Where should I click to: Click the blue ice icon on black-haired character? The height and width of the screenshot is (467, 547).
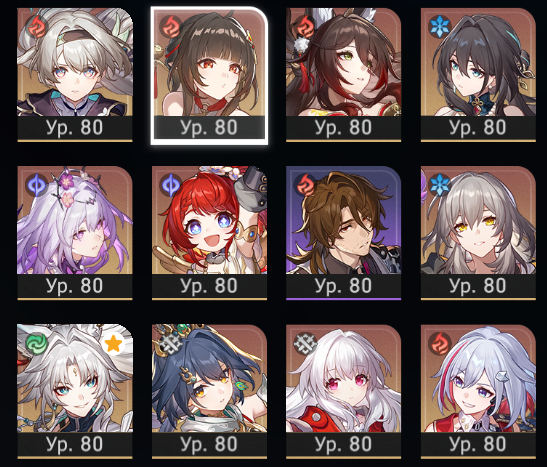(x=440, y=27)
